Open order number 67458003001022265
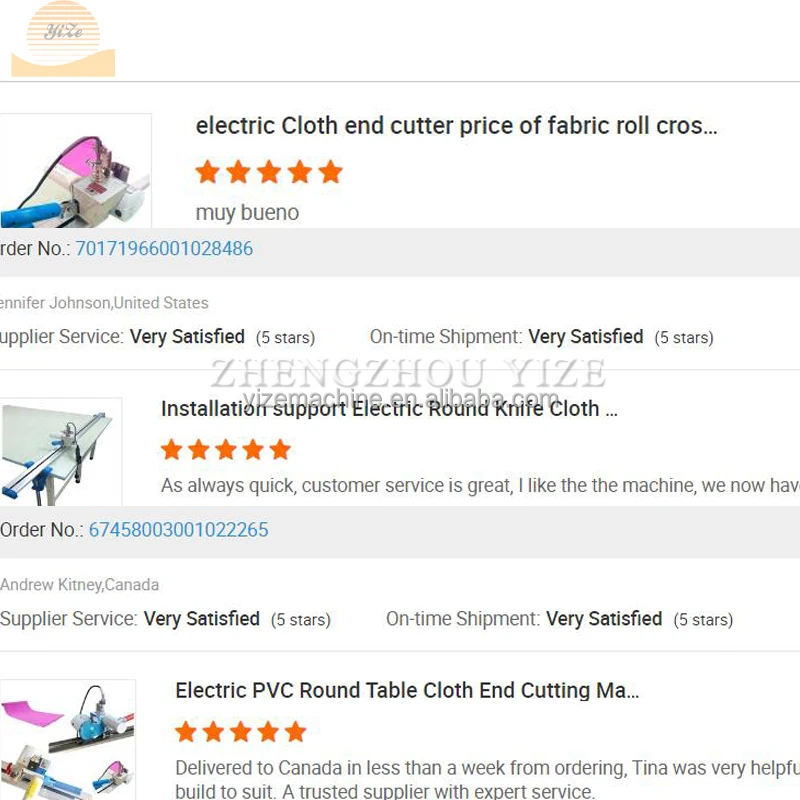Image resolution: width=800 pixels, height=800 pixels. [x=178, y=530]
